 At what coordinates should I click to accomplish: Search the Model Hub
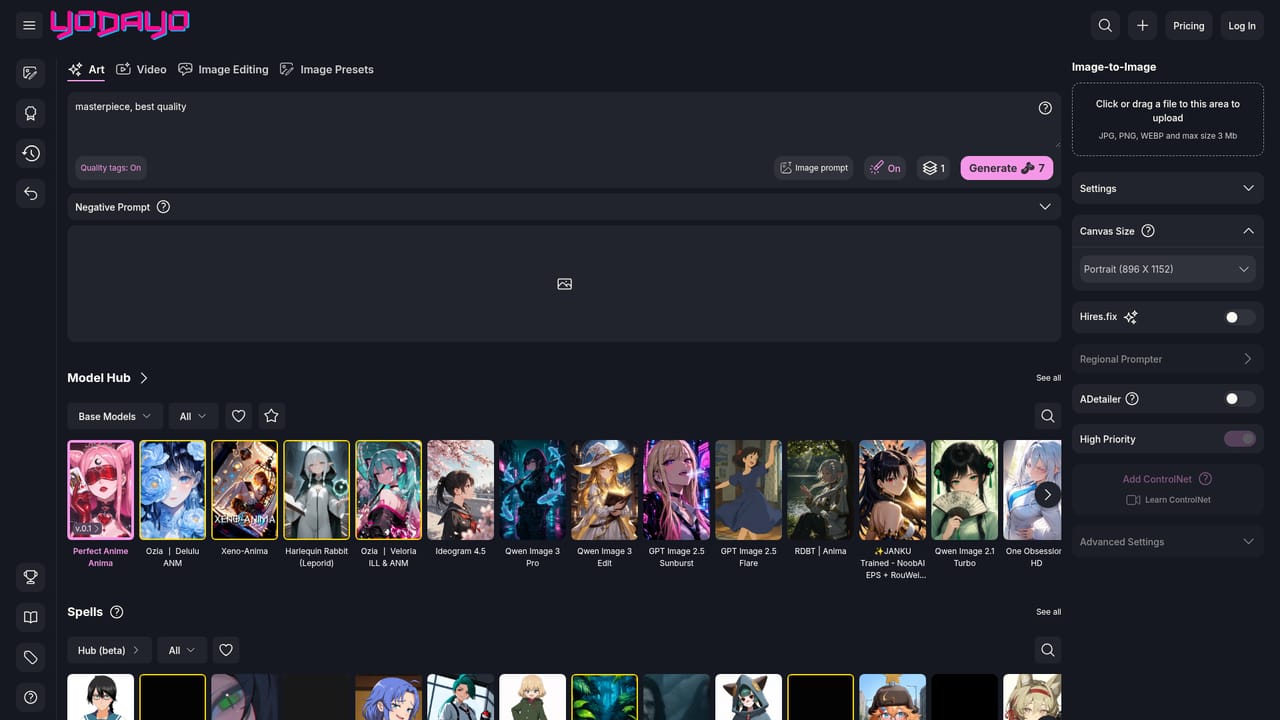click(x=1047, y=416)
